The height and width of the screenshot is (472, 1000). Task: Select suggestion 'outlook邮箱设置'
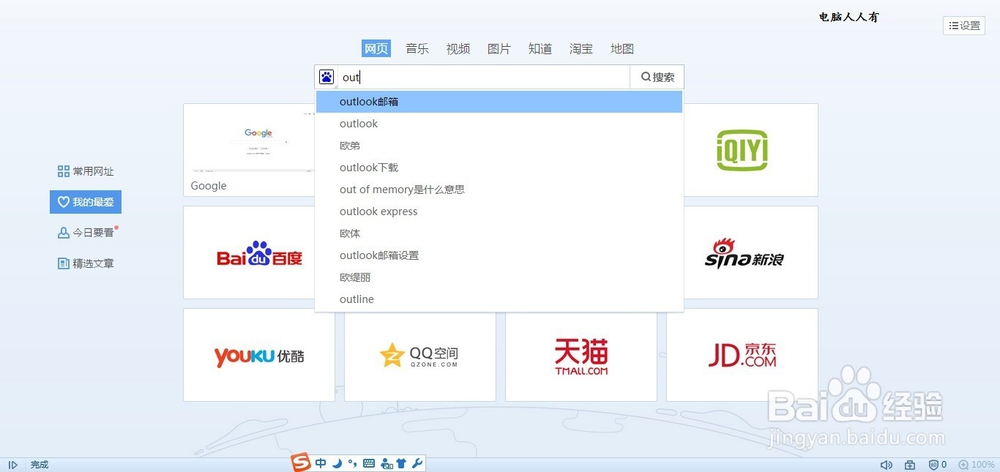click(x=499, y=255)
